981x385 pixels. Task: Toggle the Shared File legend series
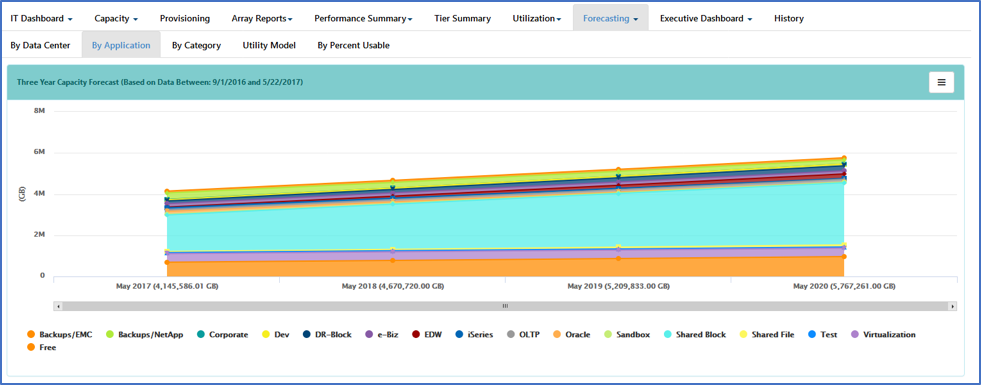point(766,335)
